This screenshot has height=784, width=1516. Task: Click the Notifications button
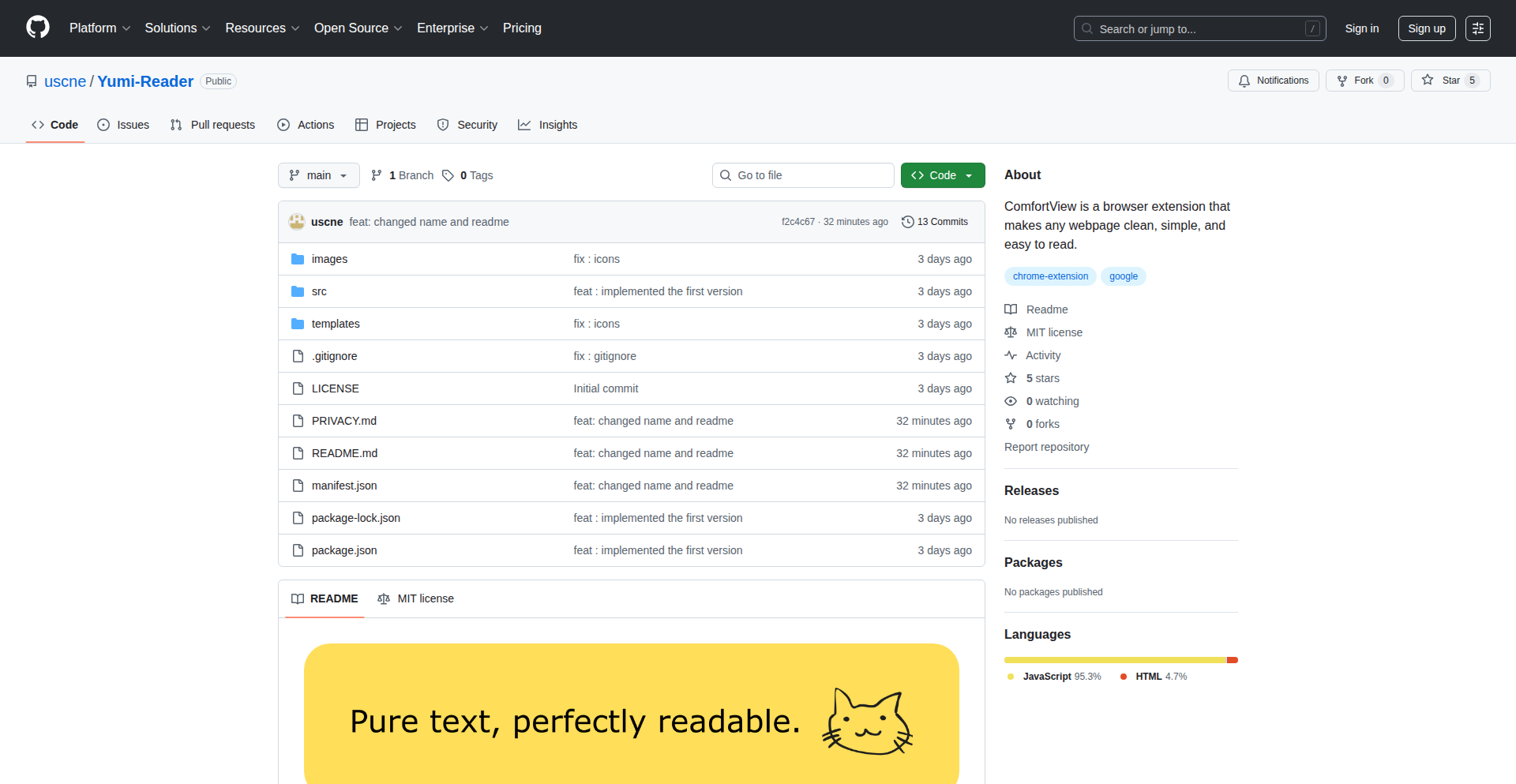pos(1274,81)
